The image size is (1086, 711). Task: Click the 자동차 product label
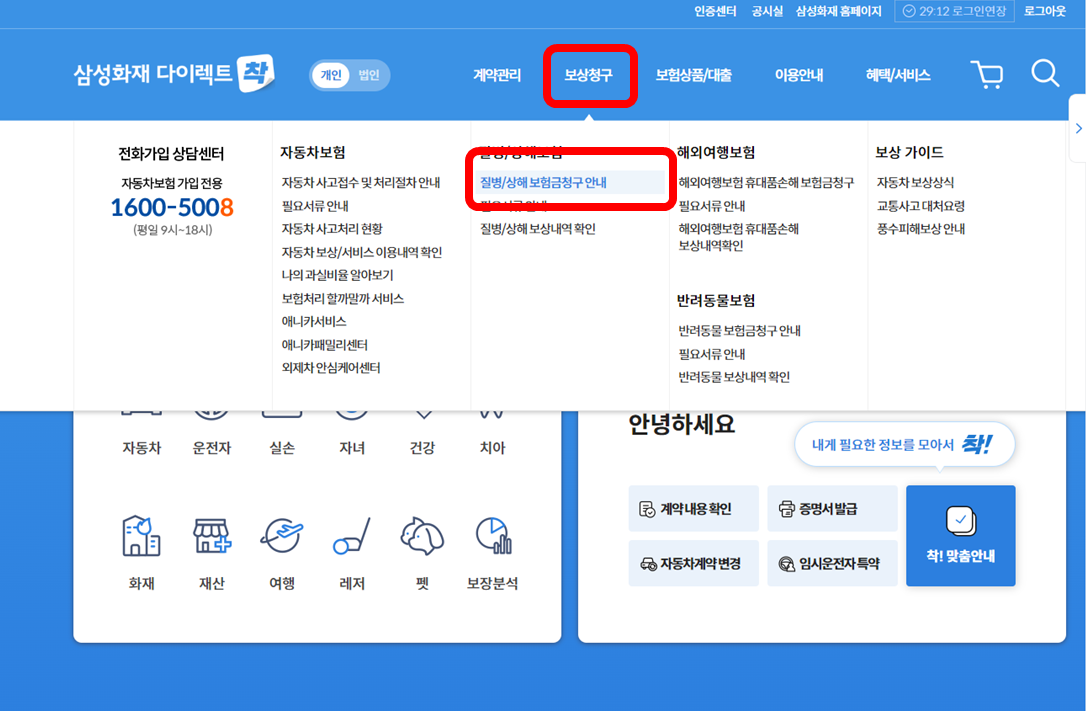[141, 448]
